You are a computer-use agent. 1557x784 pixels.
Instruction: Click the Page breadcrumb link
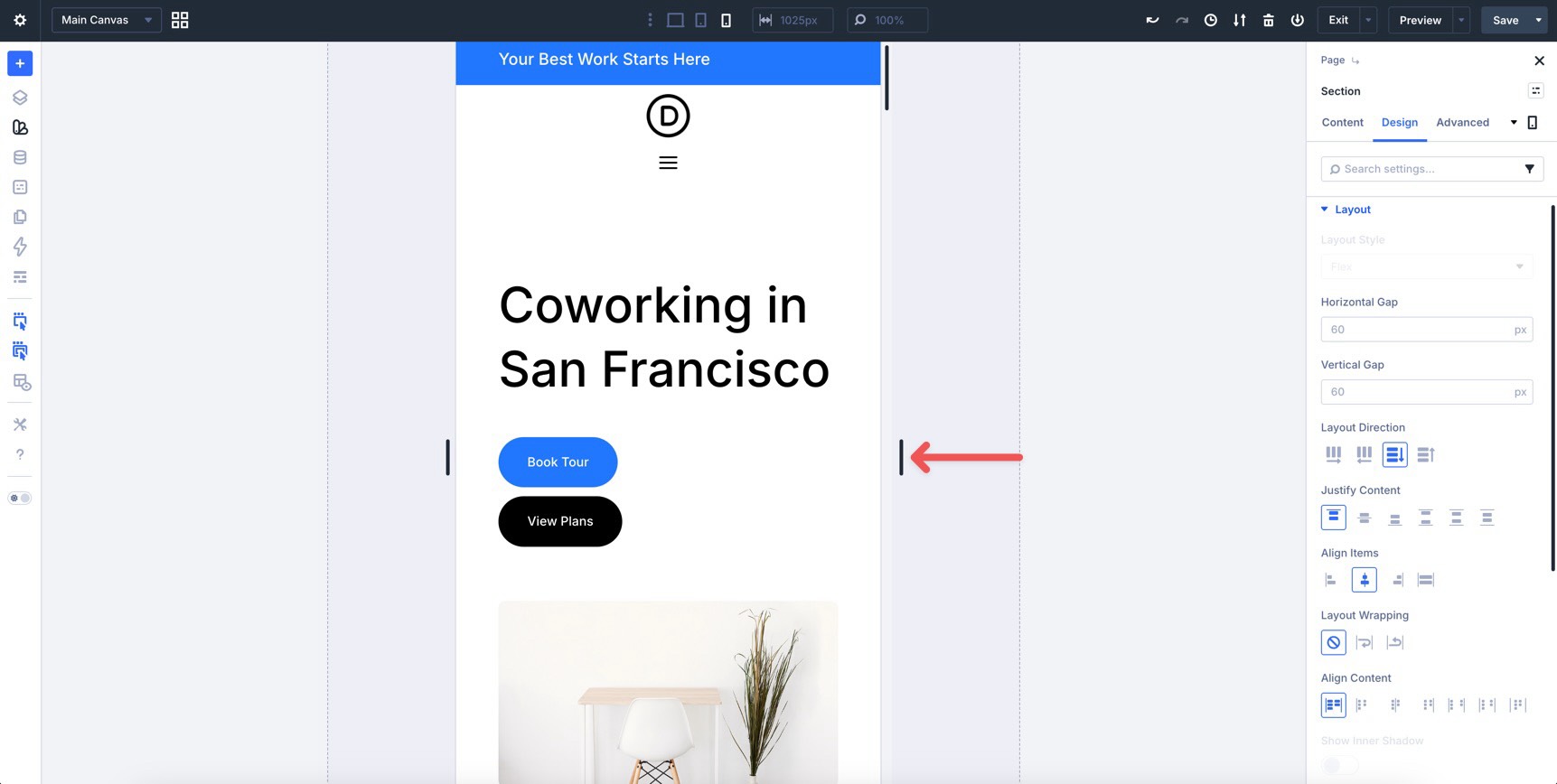coord(1332,61)
